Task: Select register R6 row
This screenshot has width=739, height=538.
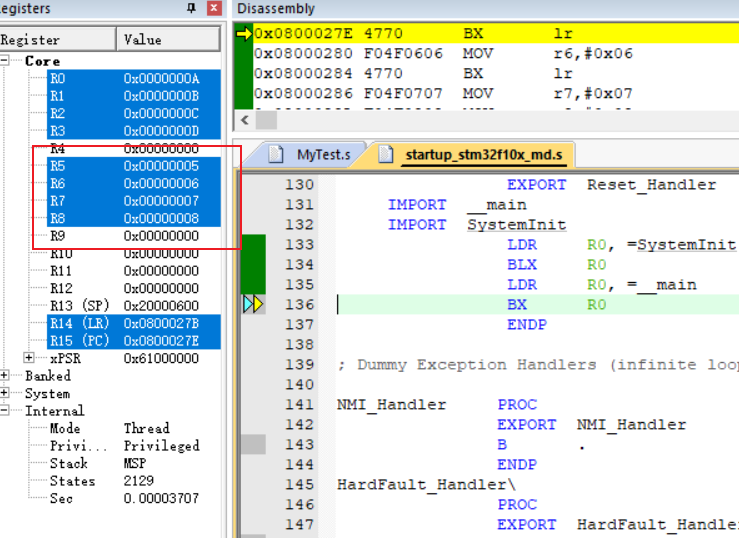Action: tap(134, 183)
